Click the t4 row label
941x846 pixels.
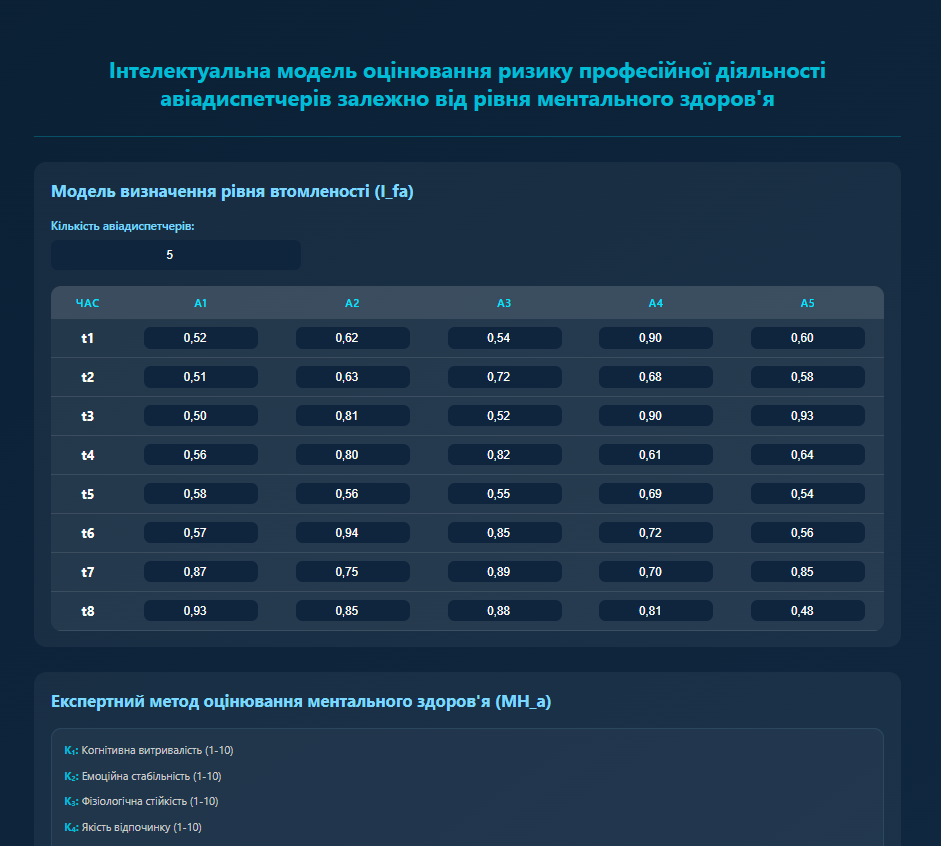[x=88, y=455]
